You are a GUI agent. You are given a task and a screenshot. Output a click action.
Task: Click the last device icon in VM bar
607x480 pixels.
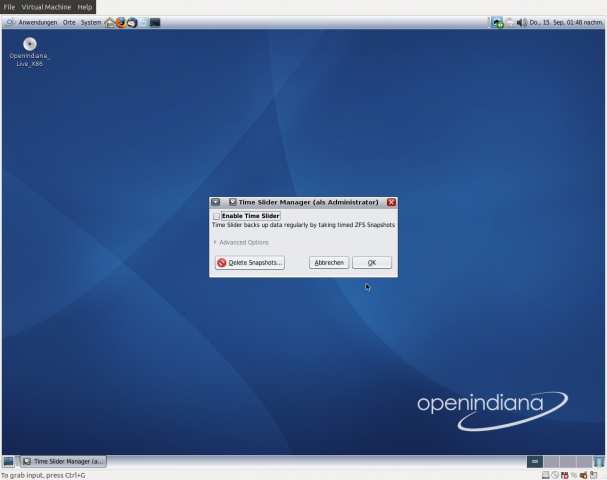(593, 475)
